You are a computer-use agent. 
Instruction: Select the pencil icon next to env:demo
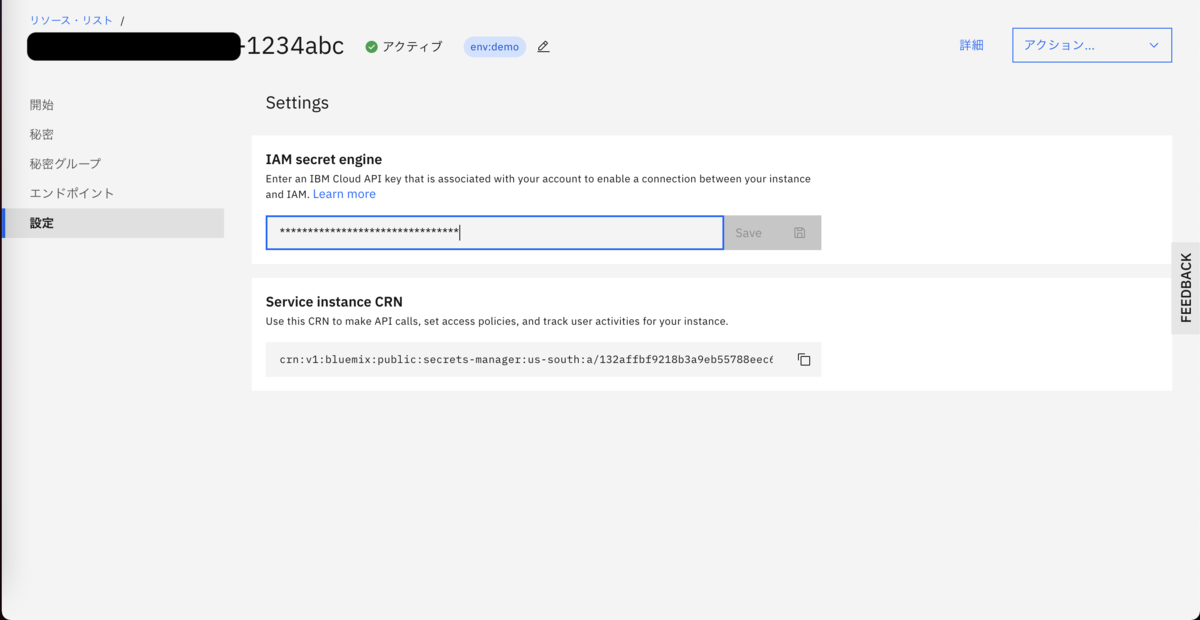[x=542, y=46]
